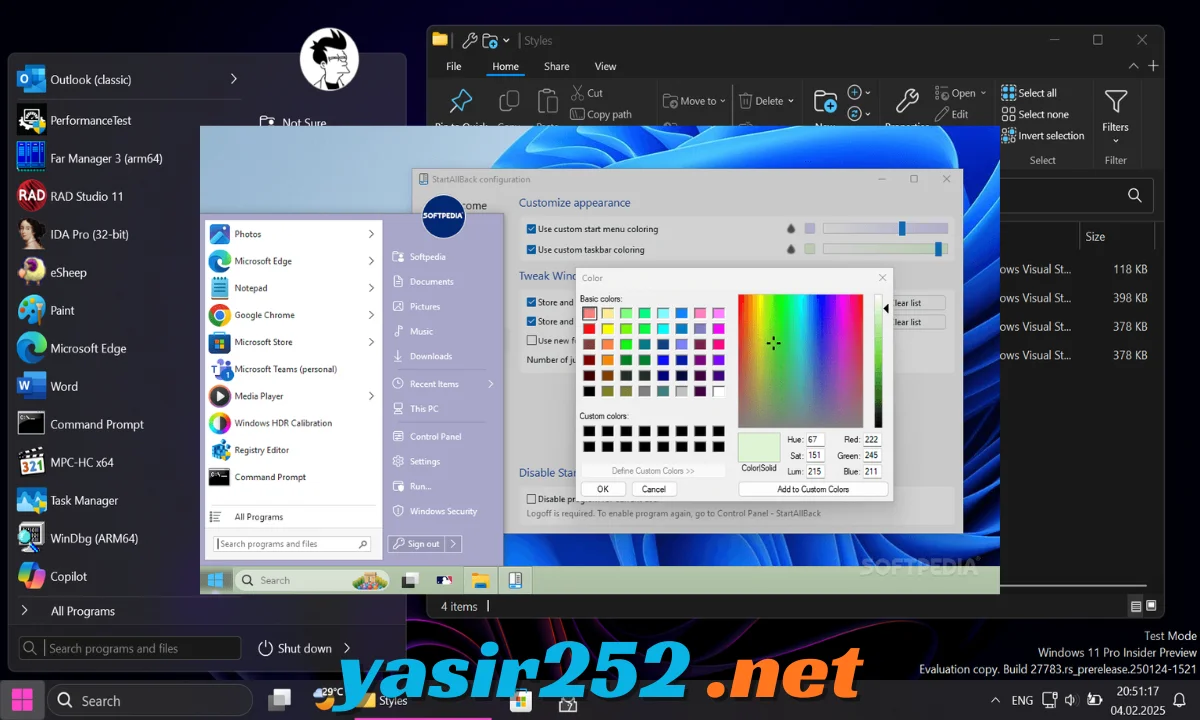Image resolution: width=1200 pixels, height=720 pixels.
Task: Expand the Recent Items submenu arrow
Action: (x=491, y=384)
